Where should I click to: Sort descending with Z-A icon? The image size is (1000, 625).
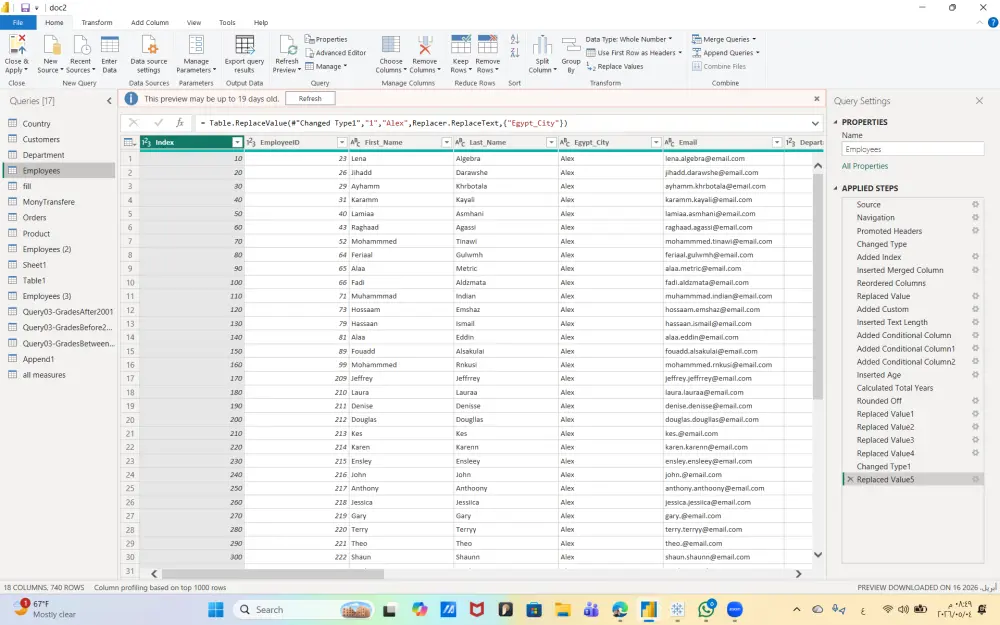pyautogui.click(x=515, y=53)
